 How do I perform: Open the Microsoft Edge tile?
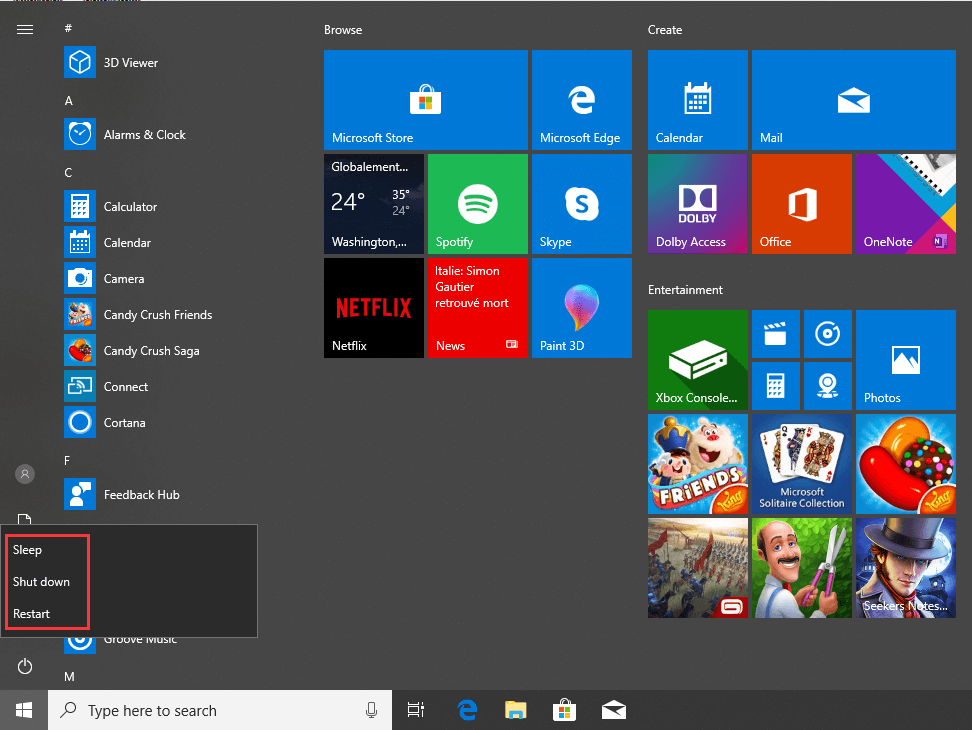[581, 100]
